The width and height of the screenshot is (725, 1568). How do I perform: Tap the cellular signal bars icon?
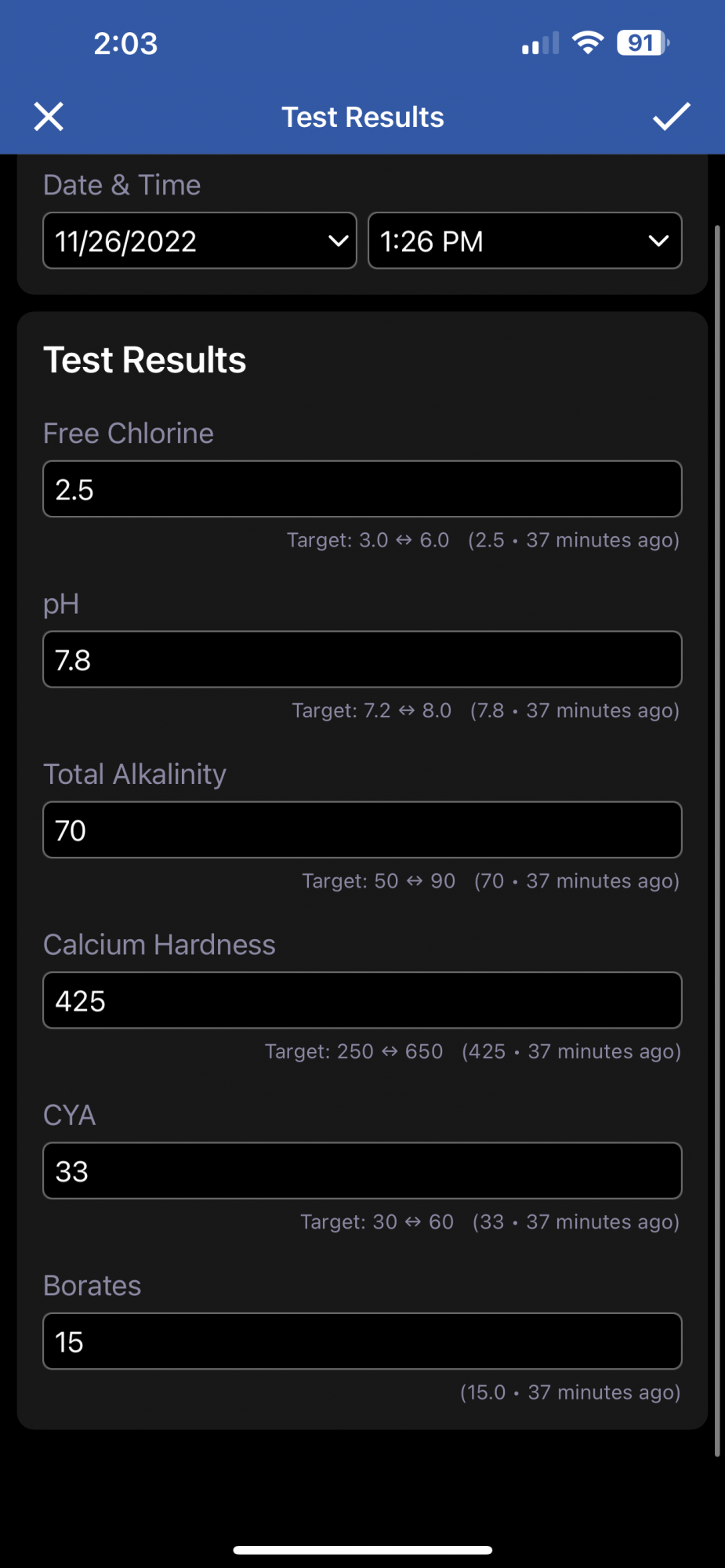[541, 43]
